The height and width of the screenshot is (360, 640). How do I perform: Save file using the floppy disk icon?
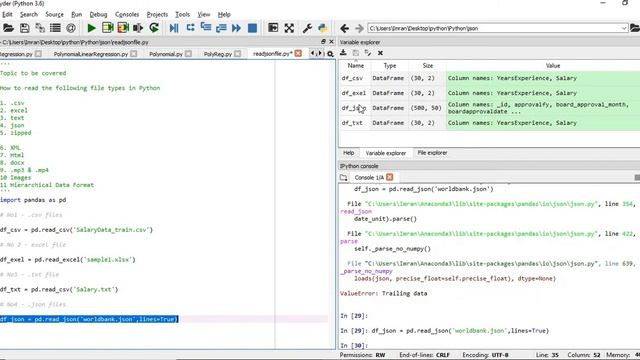tap(24, 28)
